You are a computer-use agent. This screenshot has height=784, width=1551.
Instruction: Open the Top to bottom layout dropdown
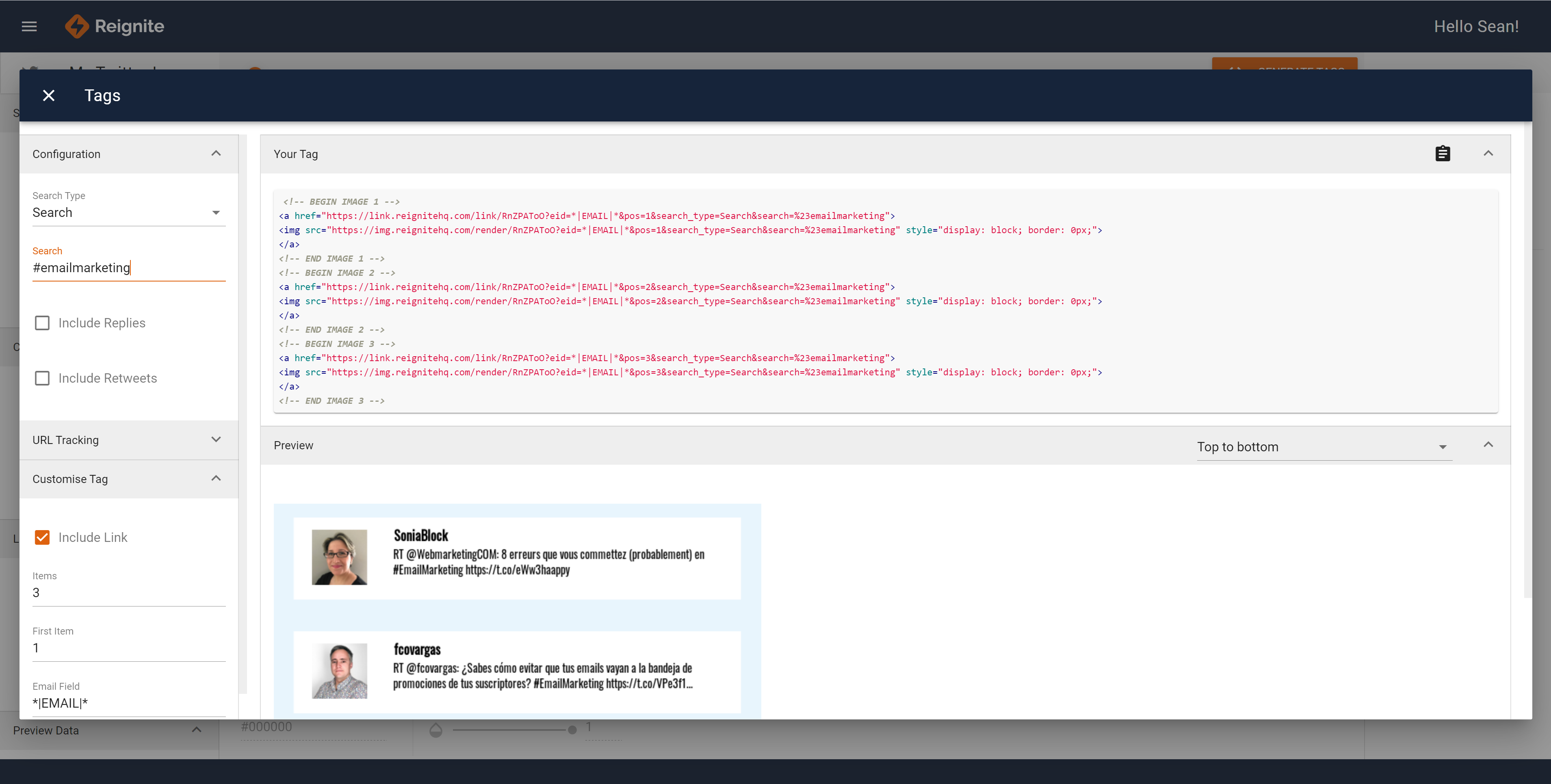[x=1324, y=447]
